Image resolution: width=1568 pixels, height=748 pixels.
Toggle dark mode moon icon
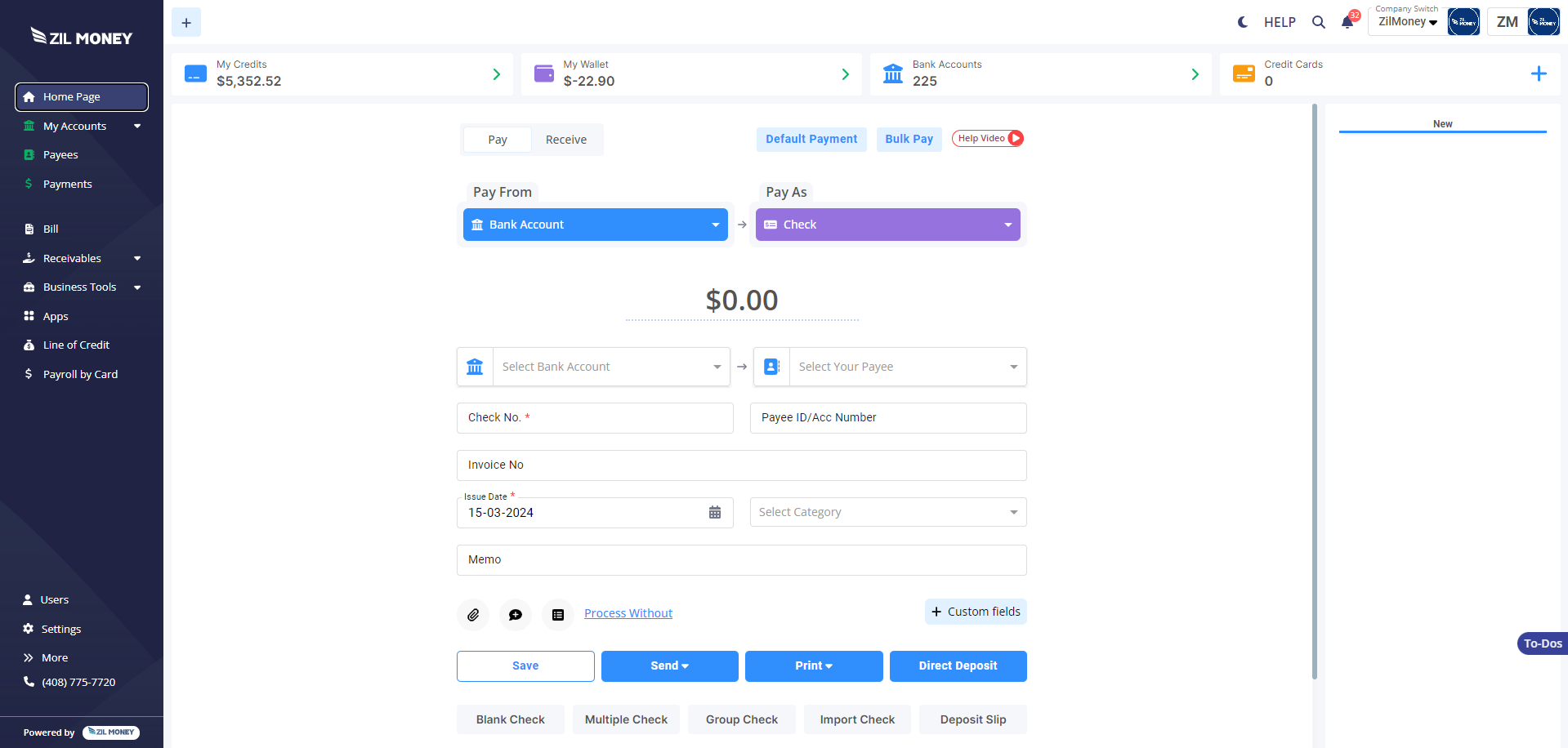1243,22
